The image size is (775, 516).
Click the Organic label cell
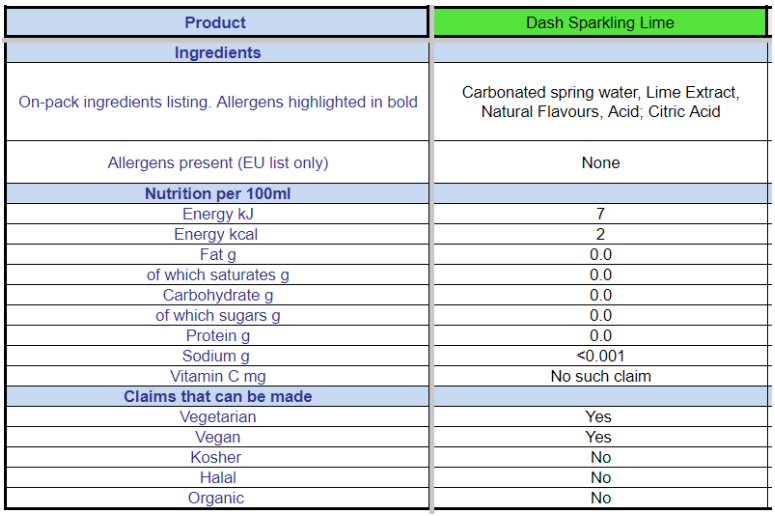pyautogui.click(x=217, y=498)
